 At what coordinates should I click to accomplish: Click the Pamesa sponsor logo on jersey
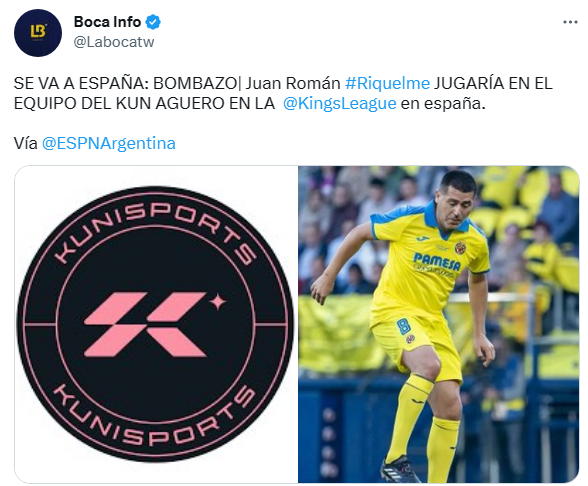436,262
